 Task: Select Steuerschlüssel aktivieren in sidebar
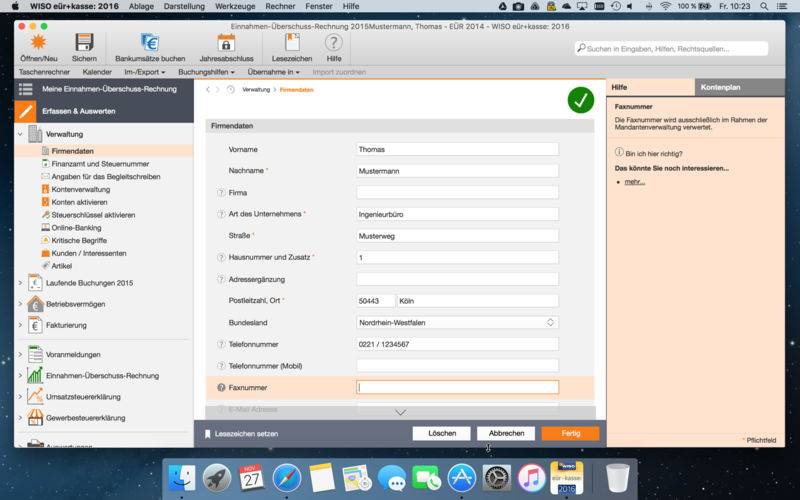[93, 215]
